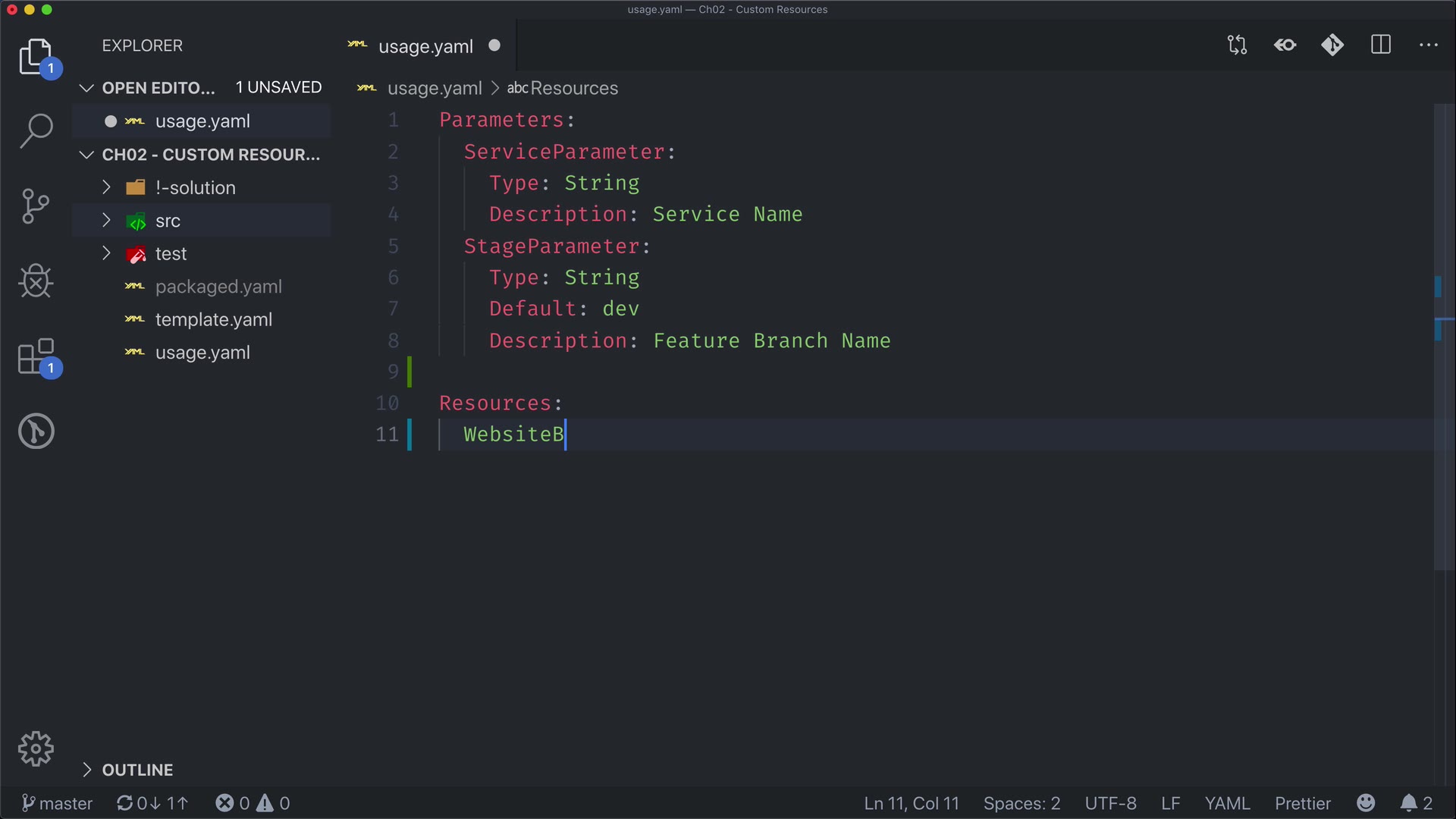Select the usage.yaml editor tab
This screenshot has width=1456, height=819.
click(425, 46)
